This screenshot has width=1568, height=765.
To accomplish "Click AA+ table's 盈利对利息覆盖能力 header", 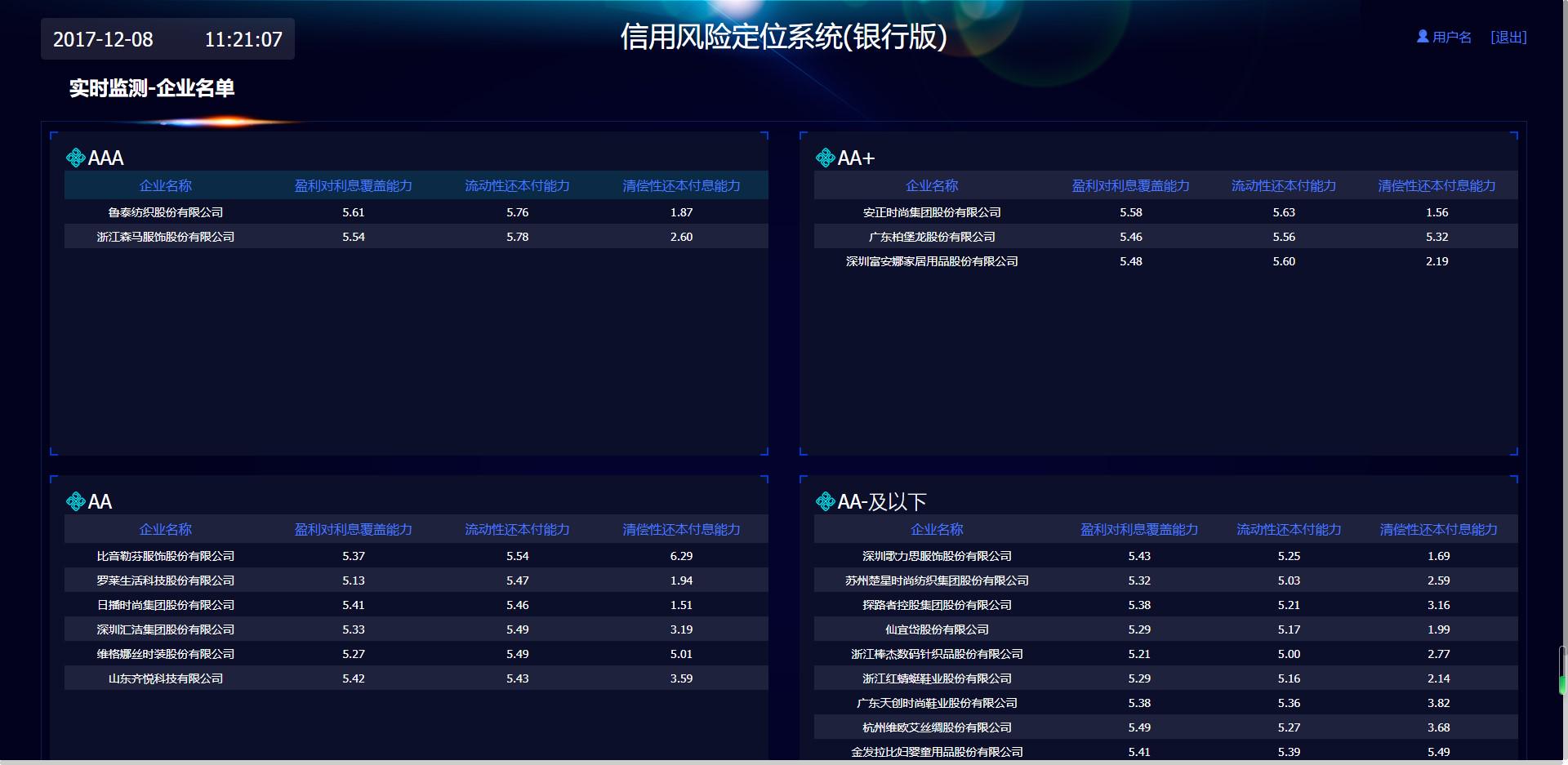I will [x=1131, y=186].
